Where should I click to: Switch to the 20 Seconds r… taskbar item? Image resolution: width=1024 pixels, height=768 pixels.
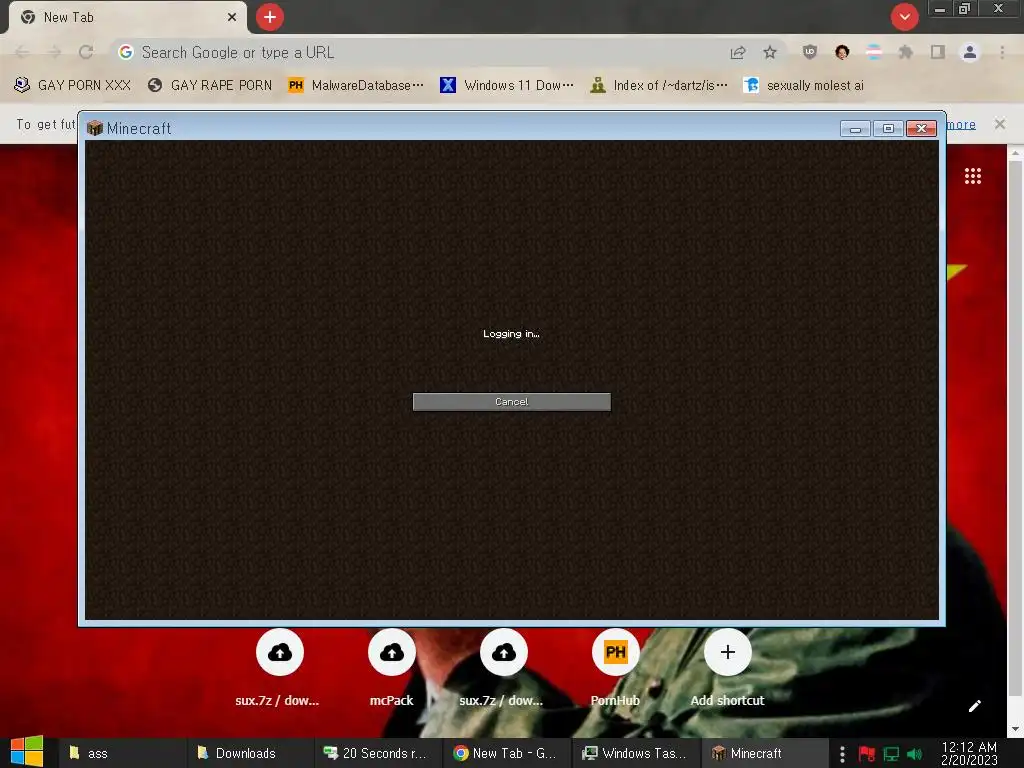(376, 753)
